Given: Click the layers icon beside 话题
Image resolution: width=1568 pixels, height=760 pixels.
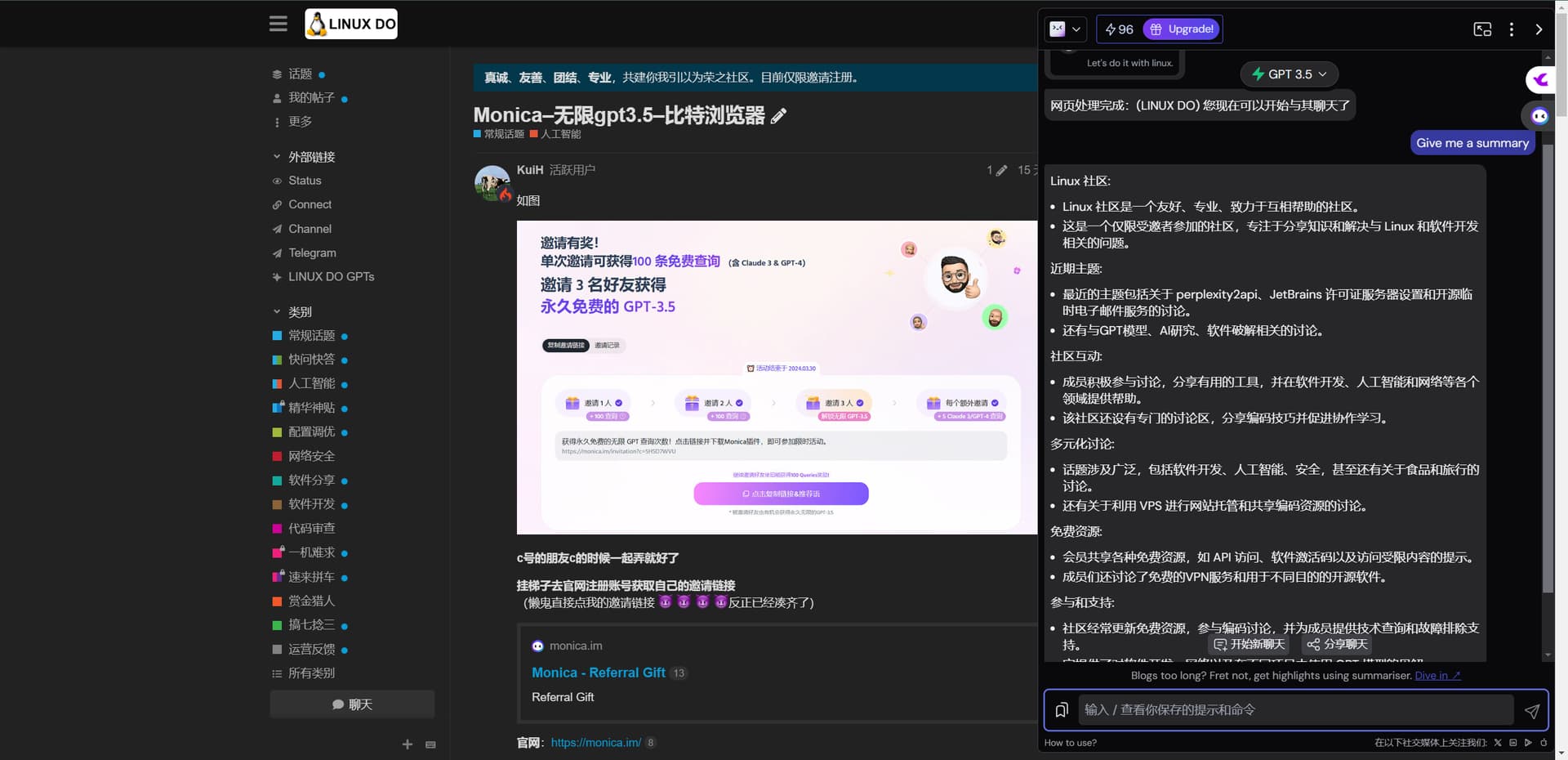Looking at the screenshot, I should tap(277, 74).
